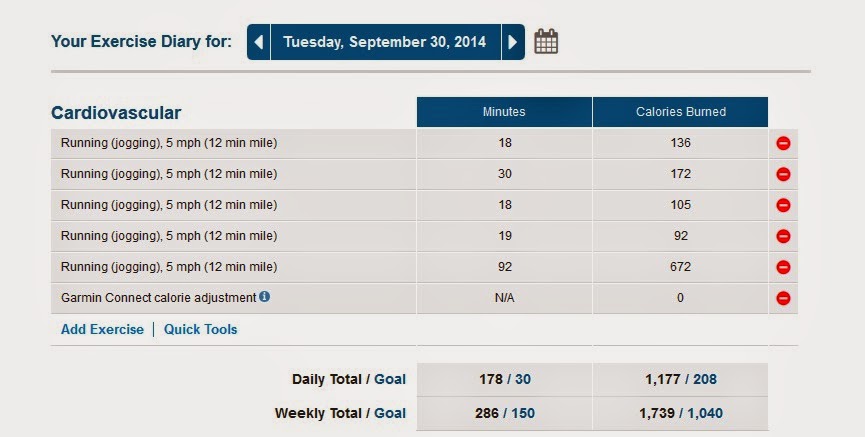Select the 30-minute running exercise name
This screenshot has height=437, width=865.
[169, 174]
